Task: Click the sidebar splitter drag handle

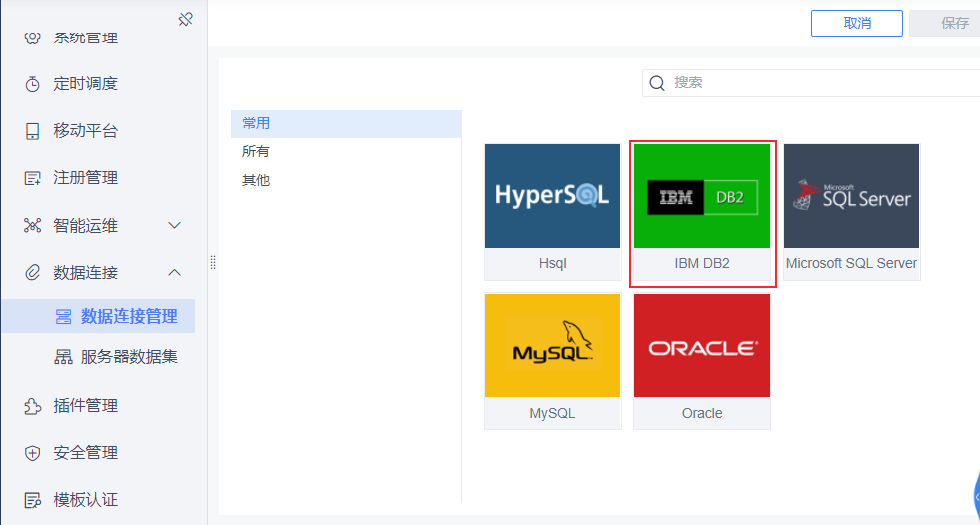Action: tap(213, 262)
